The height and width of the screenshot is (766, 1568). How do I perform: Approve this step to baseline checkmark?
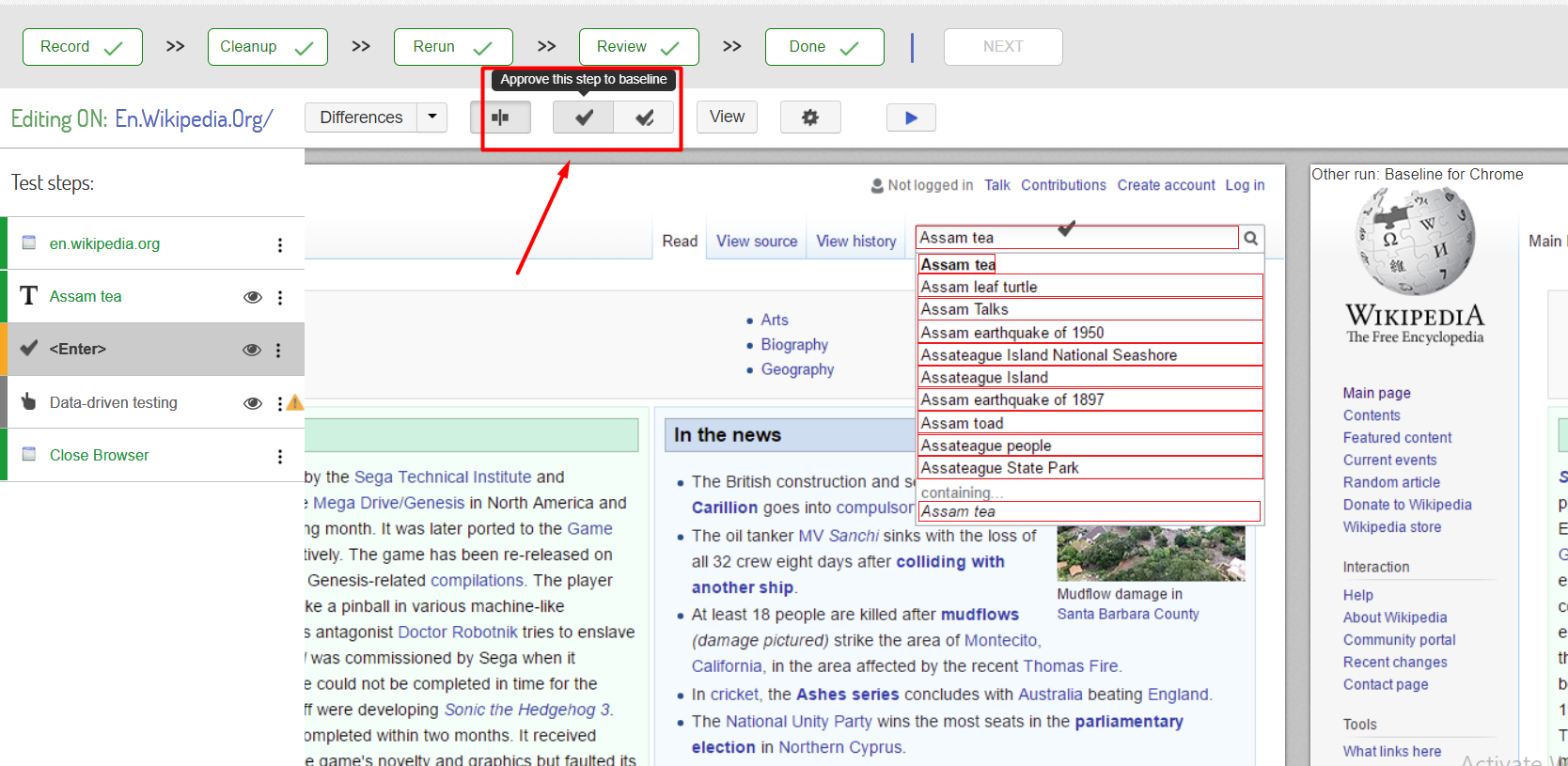(x=583, y=117)
